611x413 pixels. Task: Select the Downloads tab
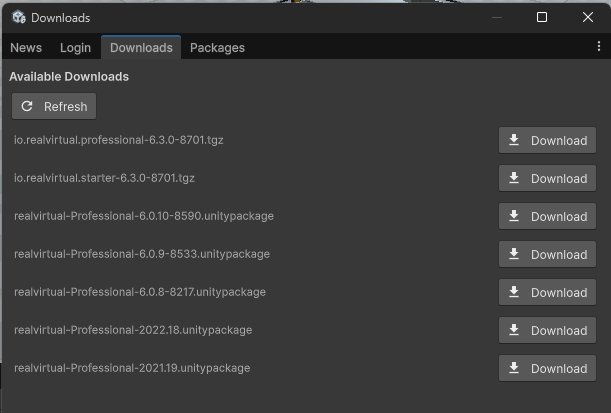coord(141,47)
